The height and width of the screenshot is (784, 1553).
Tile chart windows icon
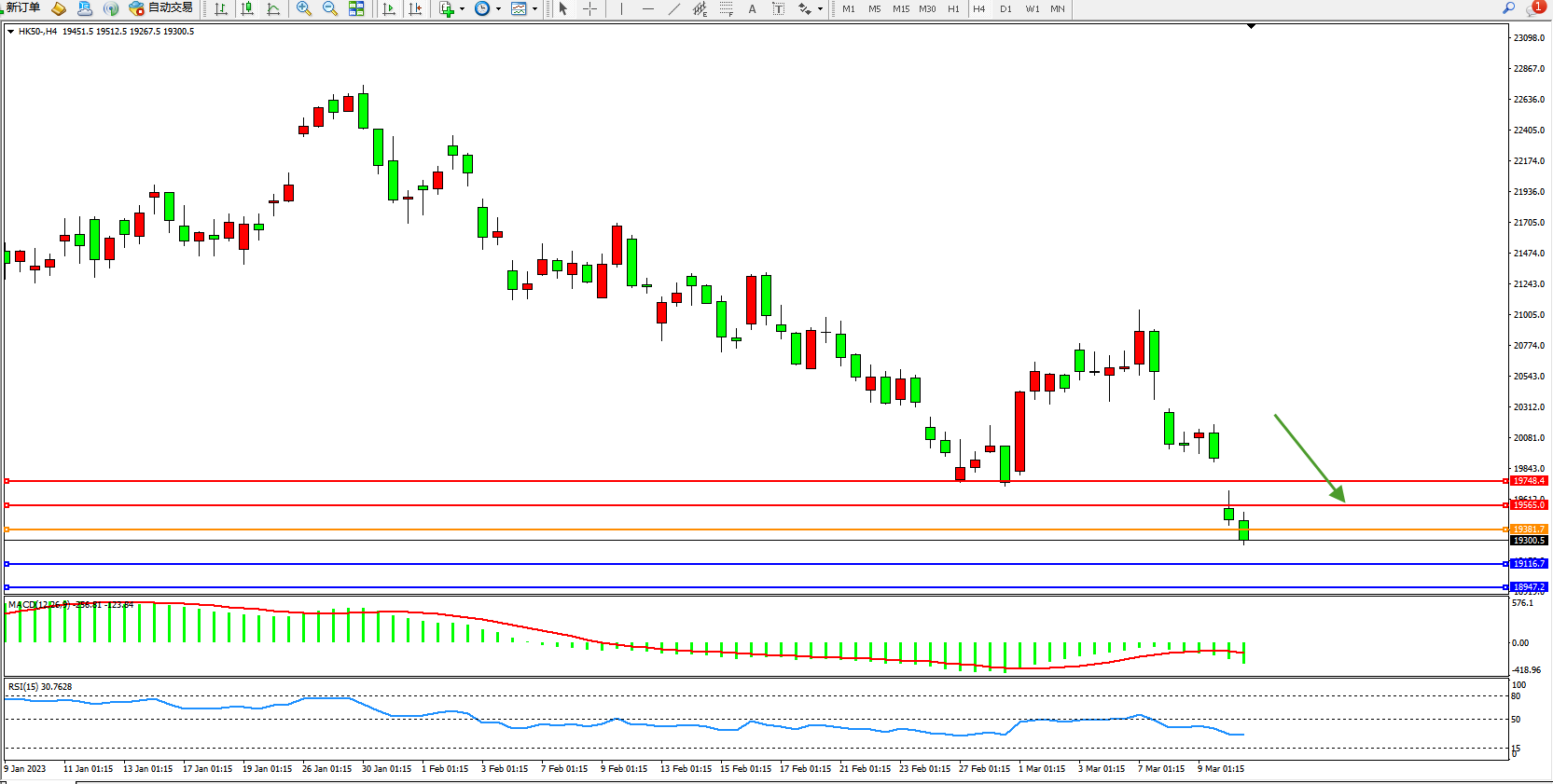pyautogui.click(x=356, y=9)
